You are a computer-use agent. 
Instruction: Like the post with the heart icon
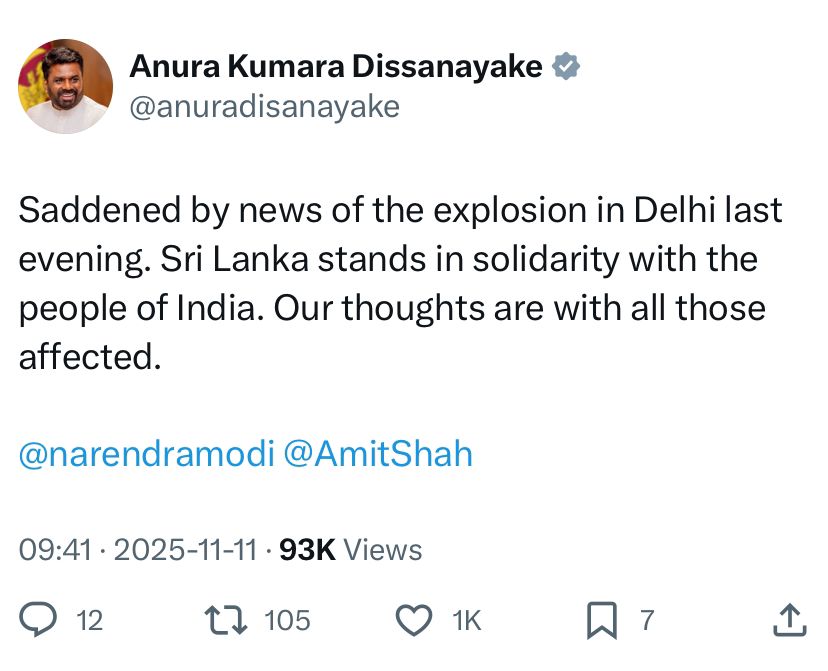[x=414, y=621]
